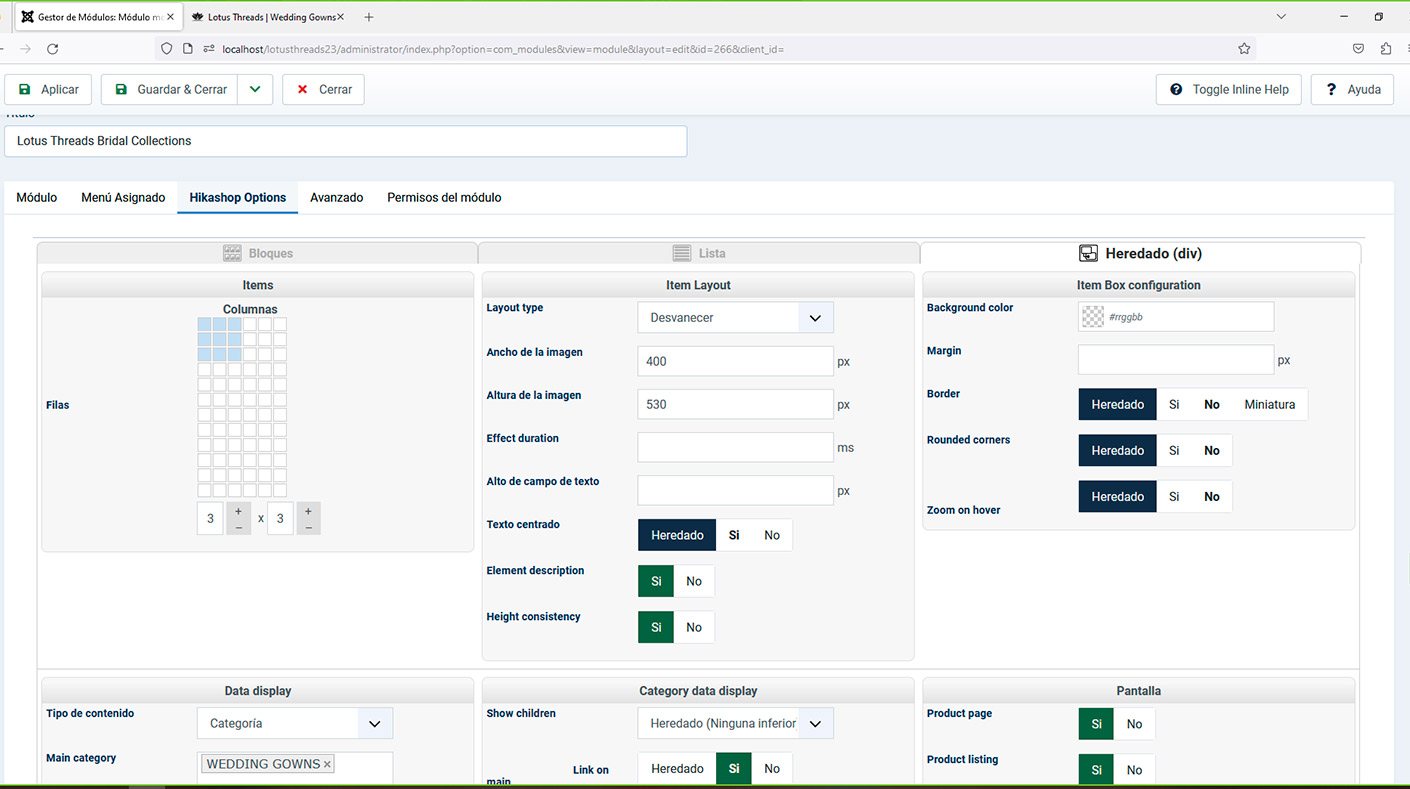Set Element description to No
The image size is (1410, 789).
point(693,581)
